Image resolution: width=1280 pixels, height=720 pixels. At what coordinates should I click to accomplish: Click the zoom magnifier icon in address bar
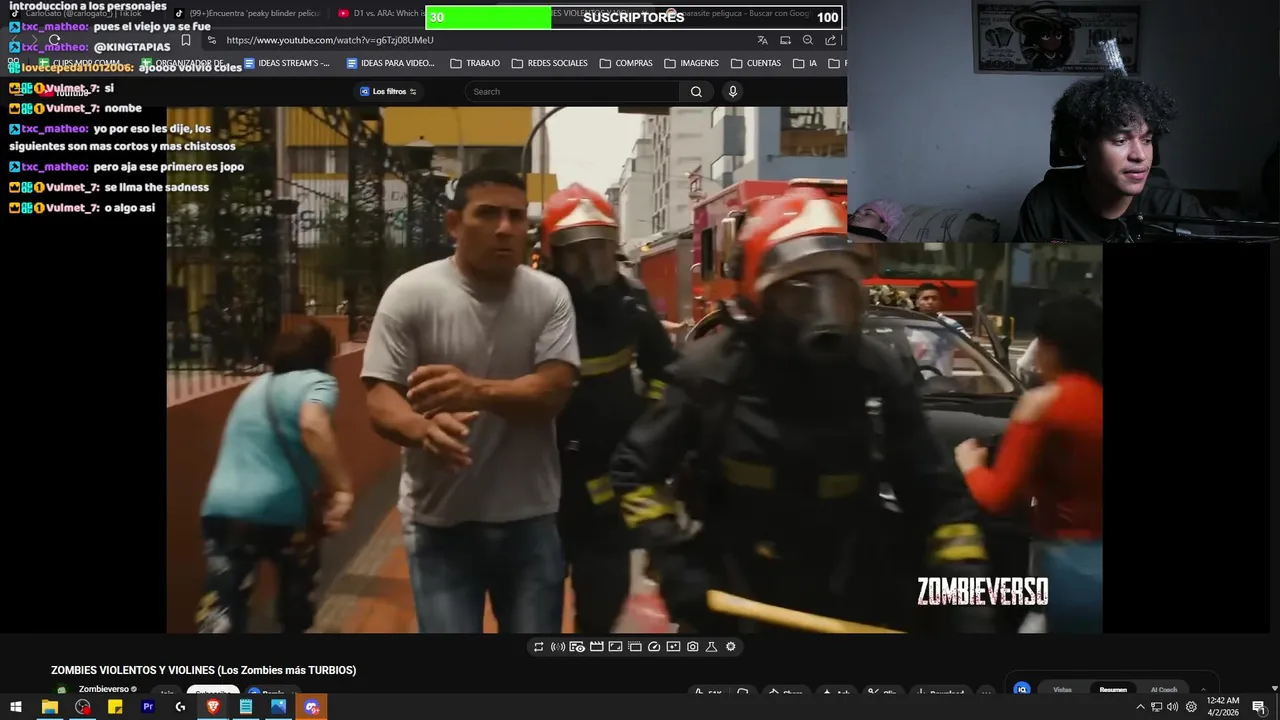(x=807, y=40)
